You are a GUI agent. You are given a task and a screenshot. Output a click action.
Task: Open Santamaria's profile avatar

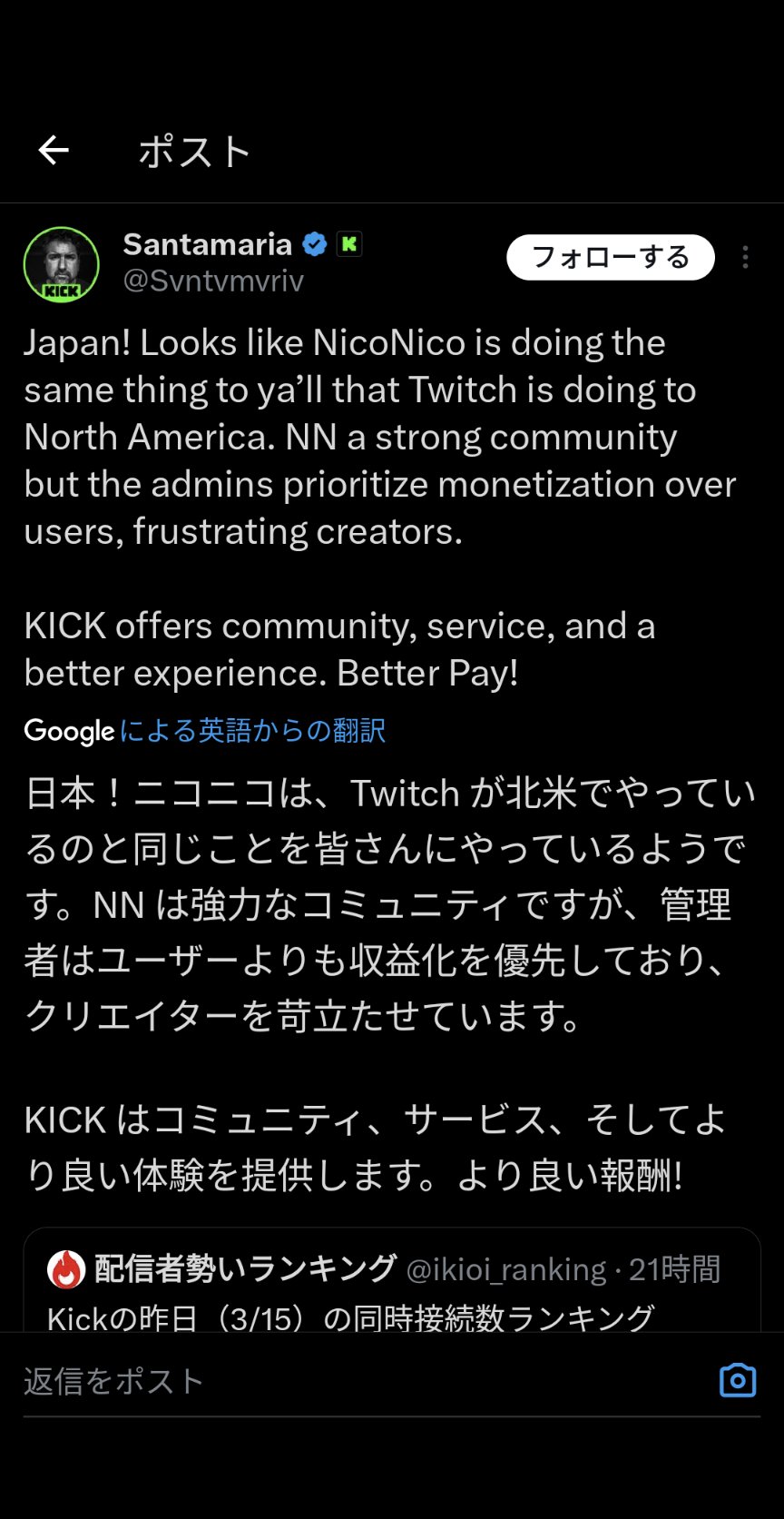coord(61,264)
